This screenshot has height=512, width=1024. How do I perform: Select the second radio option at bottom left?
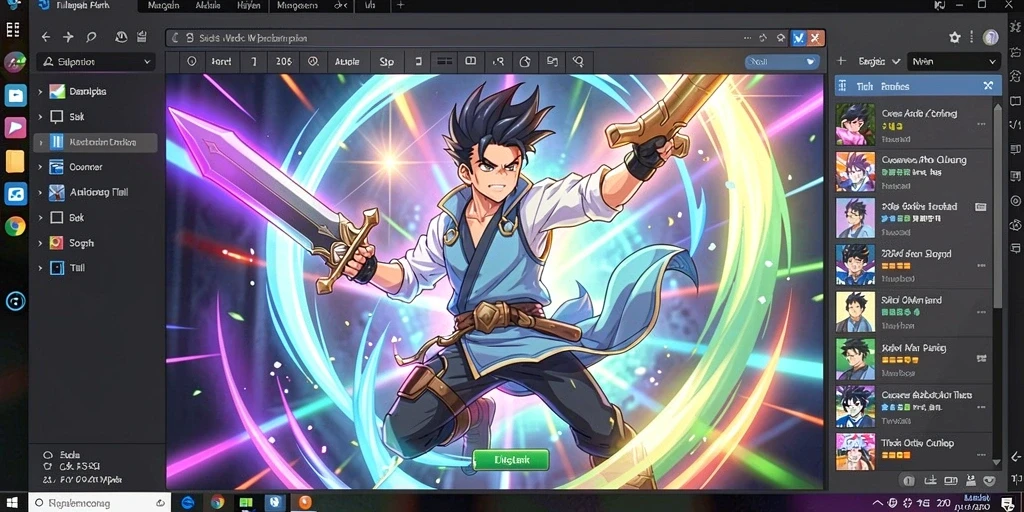(47, 467)
